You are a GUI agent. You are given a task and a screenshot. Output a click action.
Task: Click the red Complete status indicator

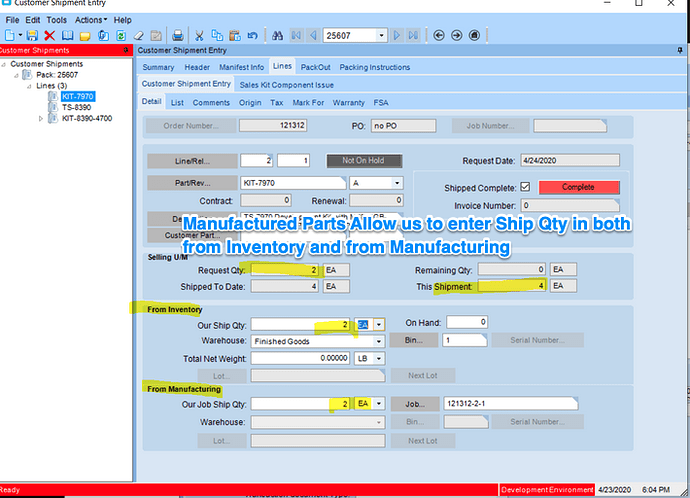[579, 187]
